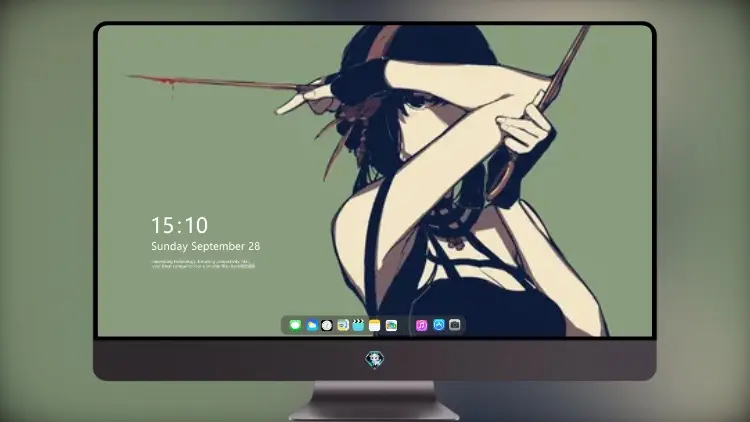Image resolution: width=750 pixels, height=422 pixels.
Task: Open the clapperboard video app icon
Action: (x=358, y=325)
